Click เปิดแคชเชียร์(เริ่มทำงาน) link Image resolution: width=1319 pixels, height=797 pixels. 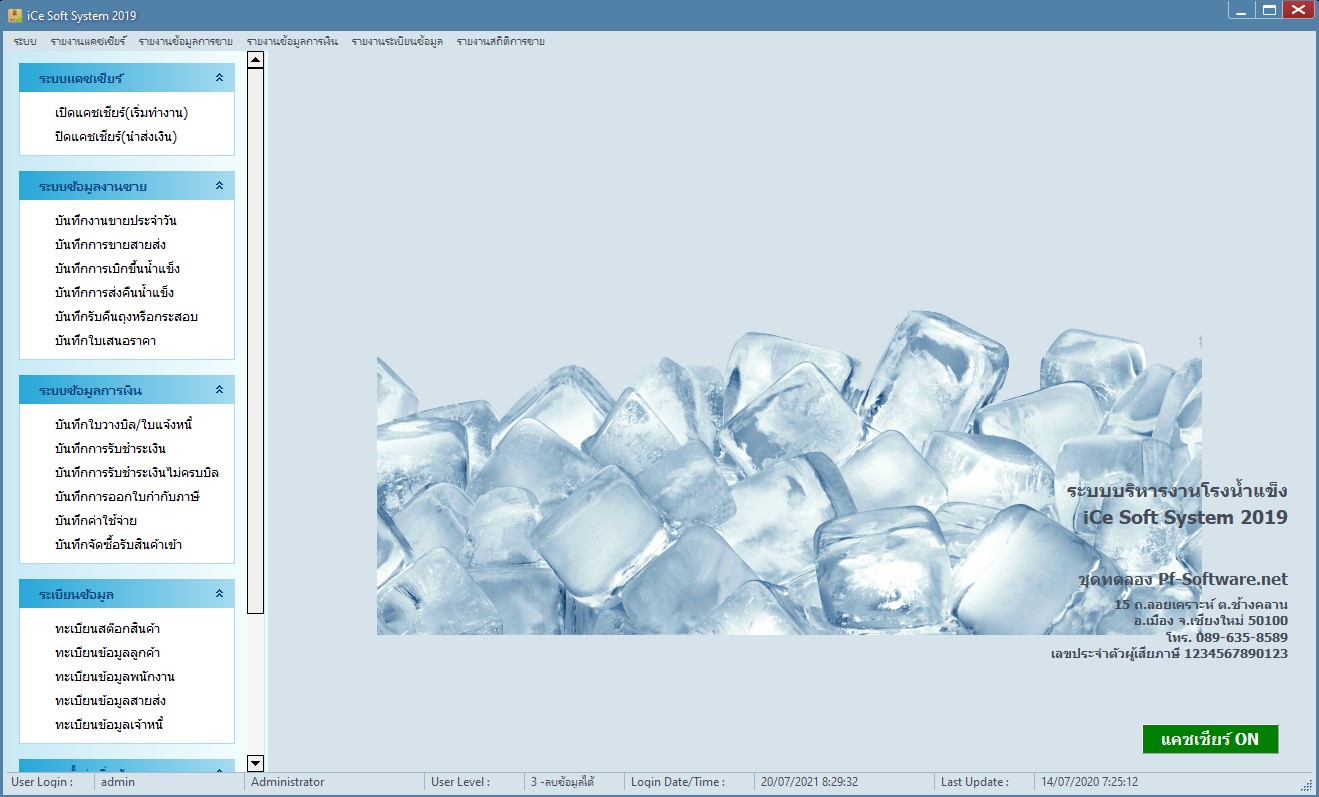122,113
